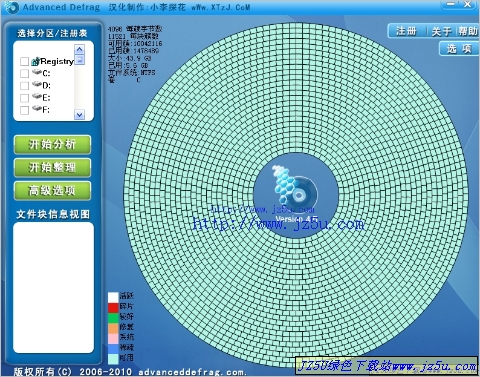
Task: Click the 选项 (Options) button
Action: (459, 49)
